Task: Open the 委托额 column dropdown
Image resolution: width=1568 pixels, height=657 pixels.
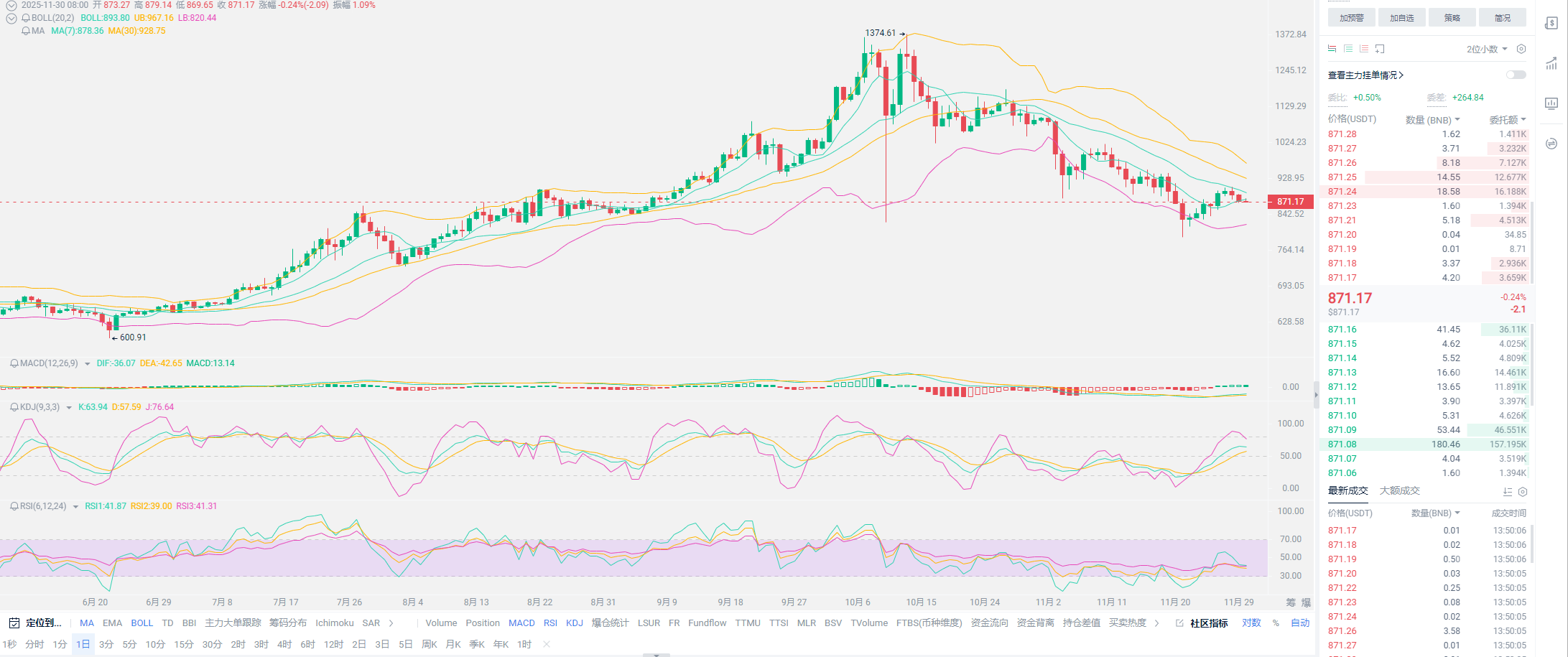Action: [1507, 120]
